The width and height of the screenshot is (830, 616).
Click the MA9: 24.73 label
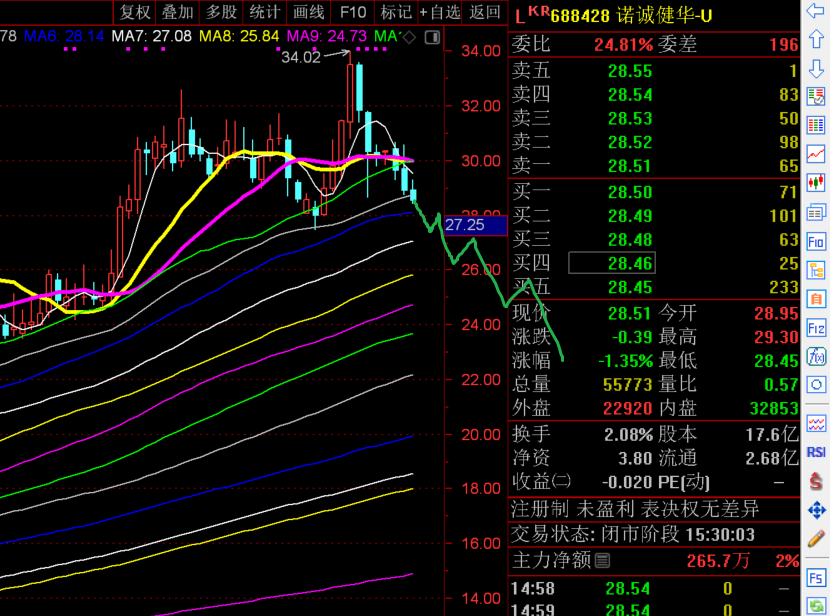click(327, 37)
